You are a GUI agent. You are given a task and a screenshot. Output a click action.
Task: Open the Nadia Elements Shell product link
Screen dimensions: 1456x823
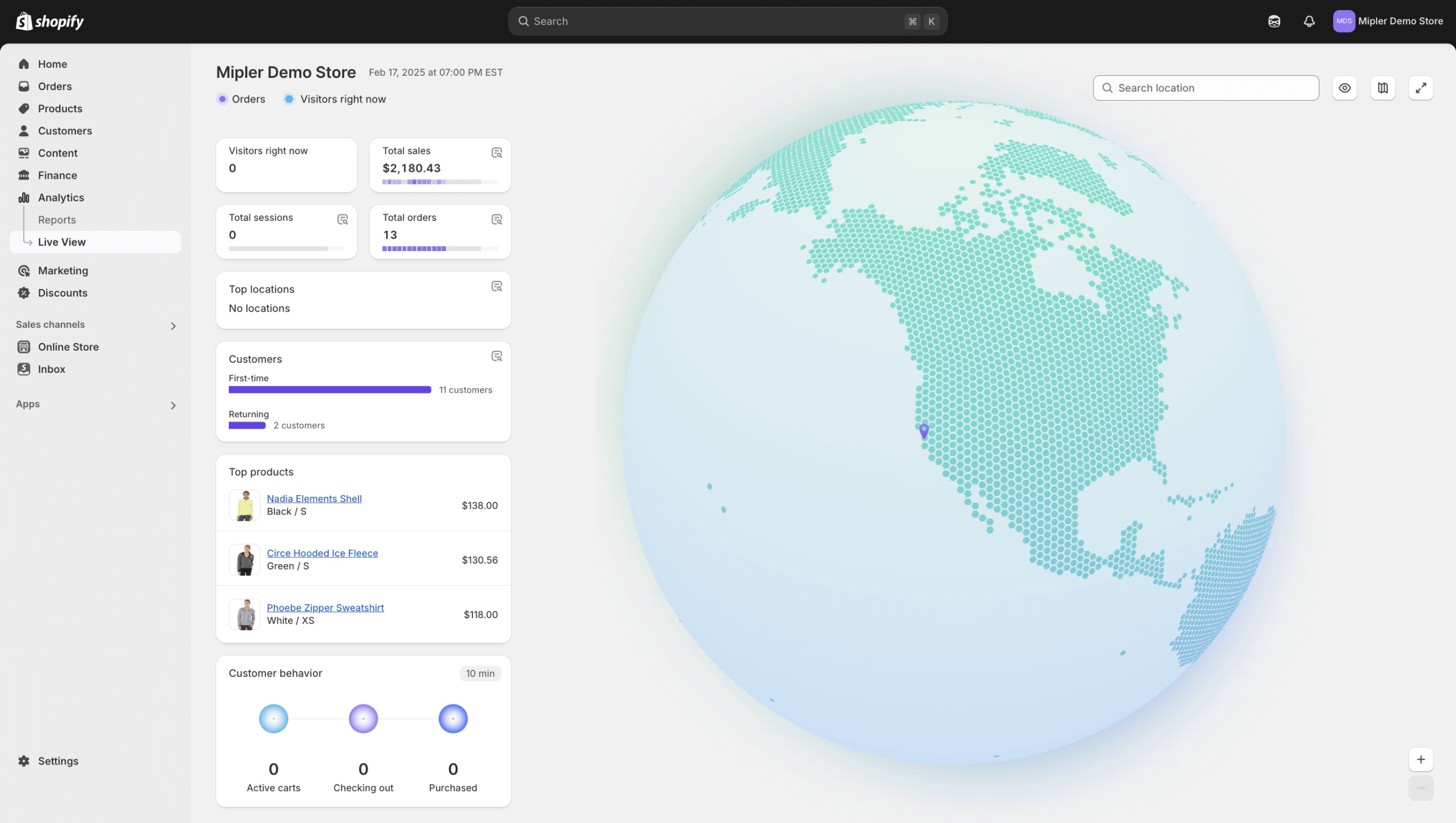[313, 499]
